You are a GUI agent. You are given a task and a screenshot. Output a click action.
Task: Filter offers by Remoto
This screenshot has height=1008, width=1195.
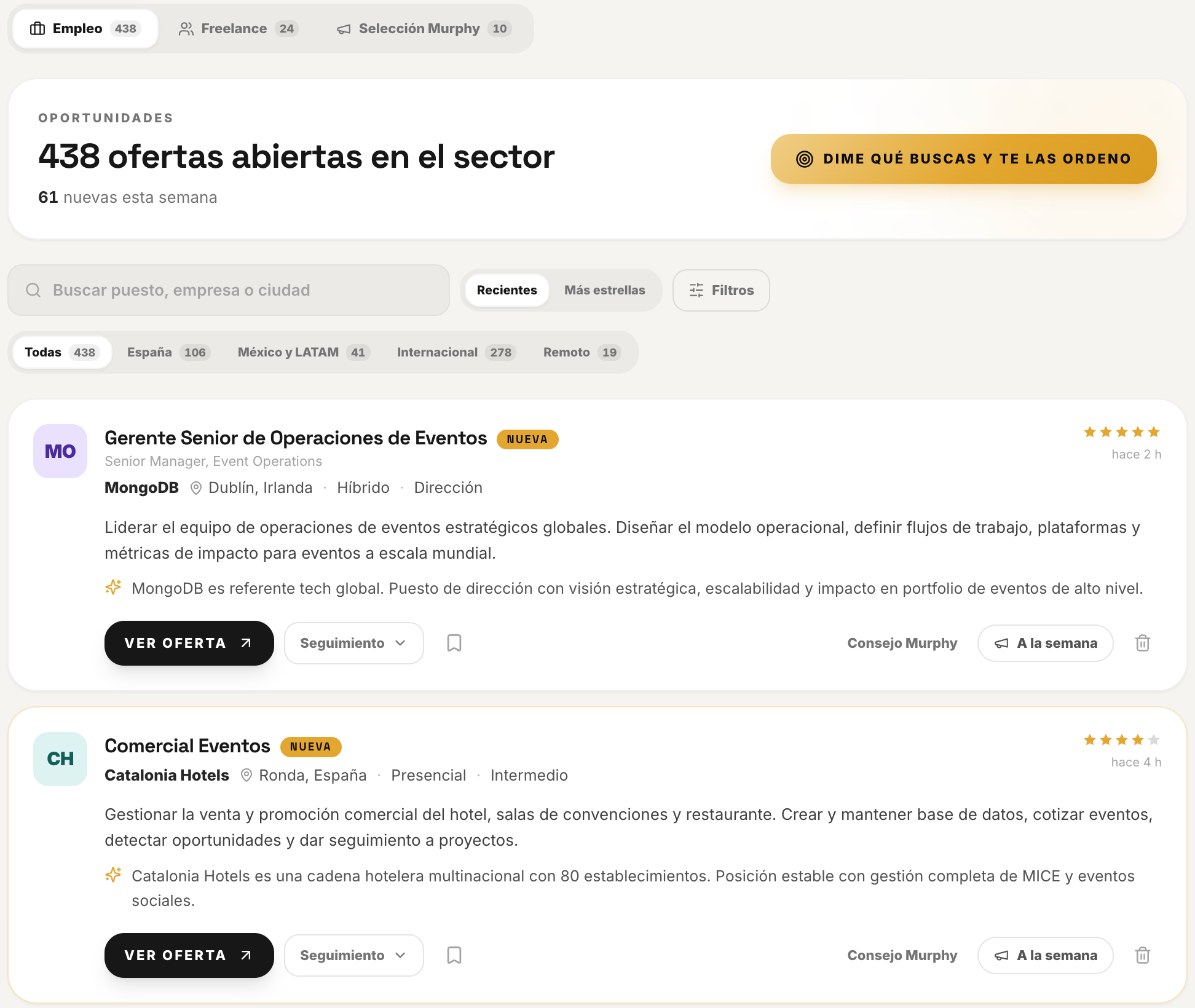pyautogui.click(x=581, y=352)
